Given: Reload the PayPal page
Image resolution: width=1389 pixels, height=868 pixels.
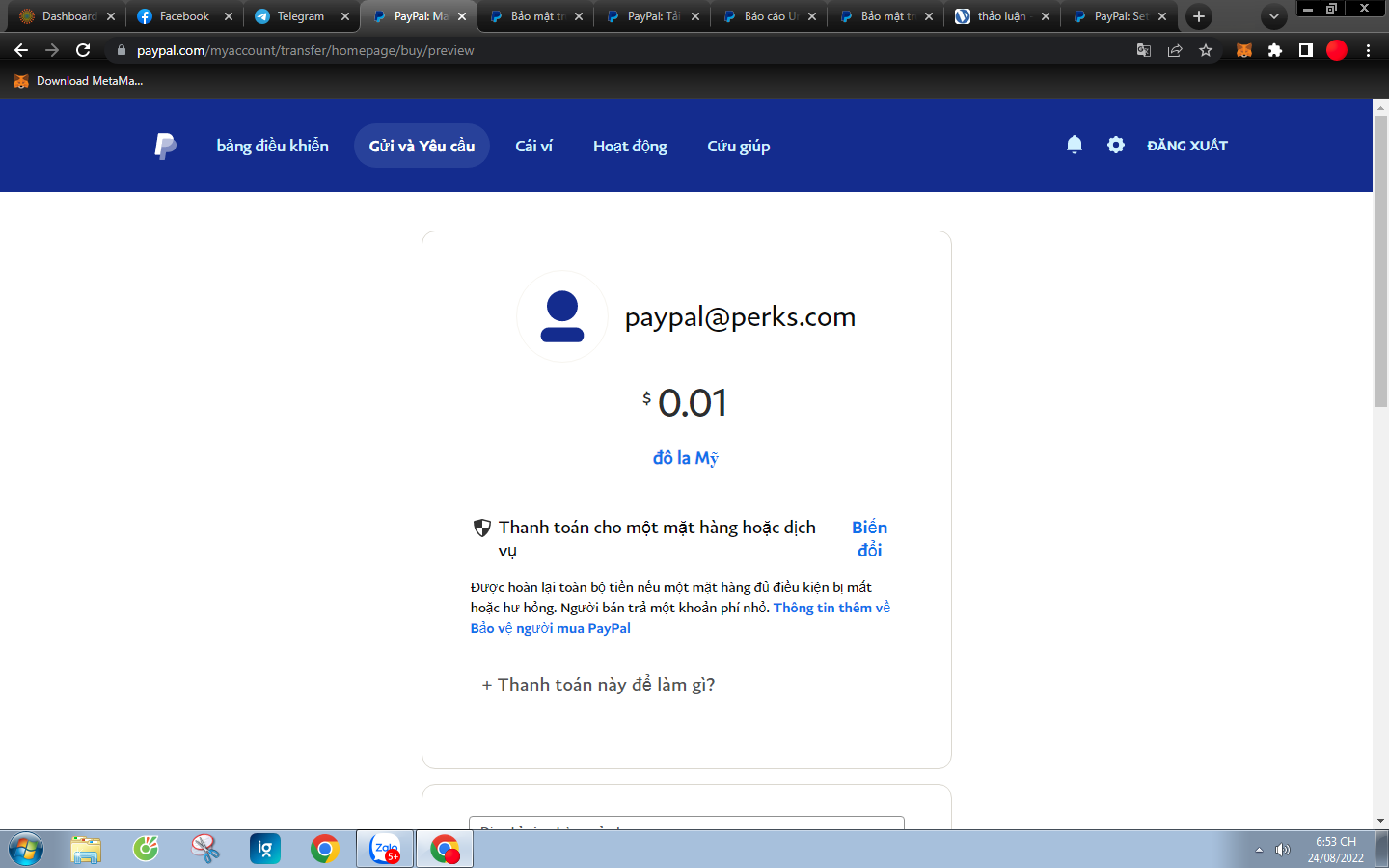Looking at the screenshot, I should coord(83,50).
